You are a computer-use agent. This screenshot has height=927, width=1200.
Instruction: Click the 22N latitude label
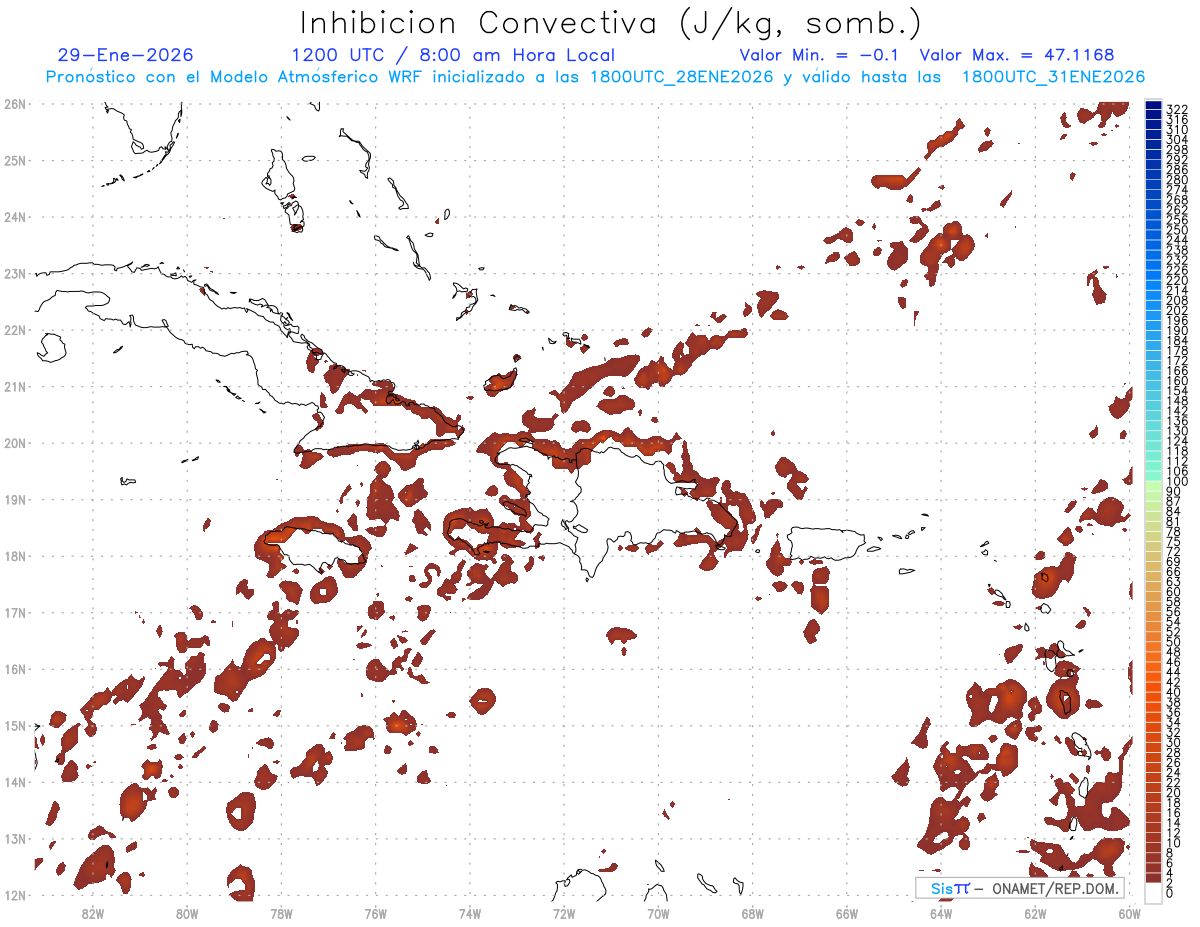coord(15,330)
